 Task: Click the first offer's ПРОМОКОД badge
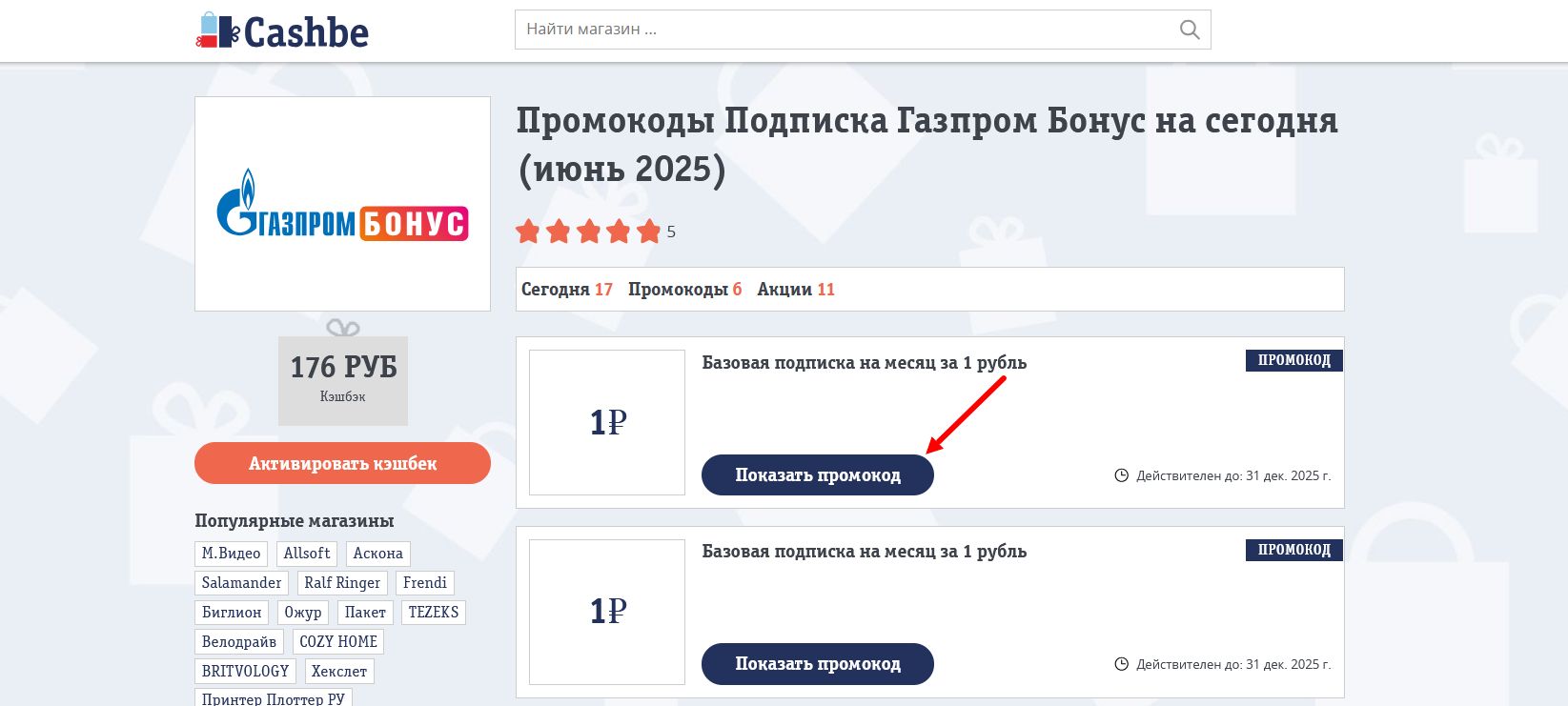point(1294,360)
